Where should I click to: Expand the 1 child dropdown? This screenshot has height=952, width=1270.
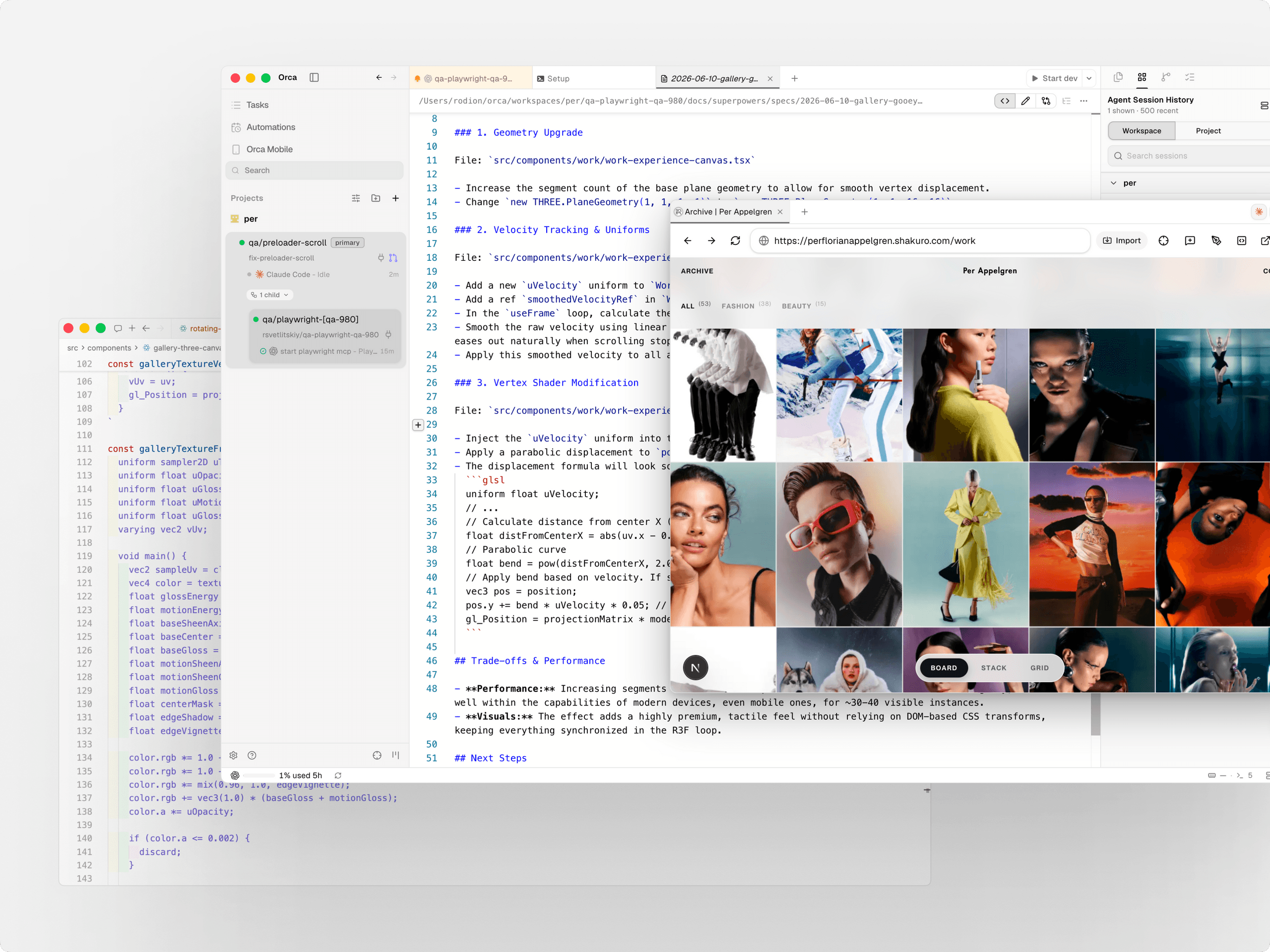270,295
